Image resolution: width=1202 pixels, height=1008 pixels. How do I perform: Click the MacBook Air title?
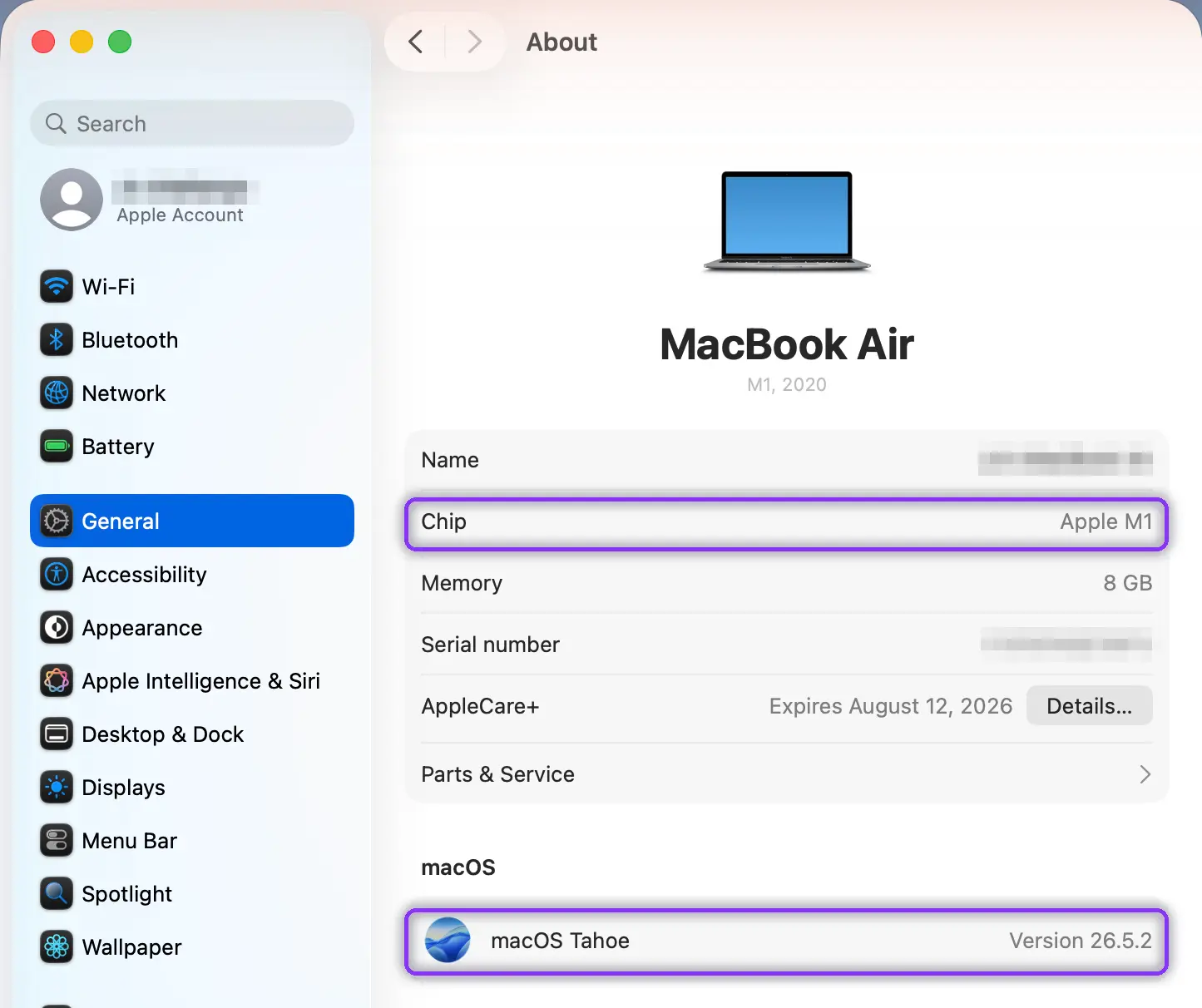click(x=787, y=344)
